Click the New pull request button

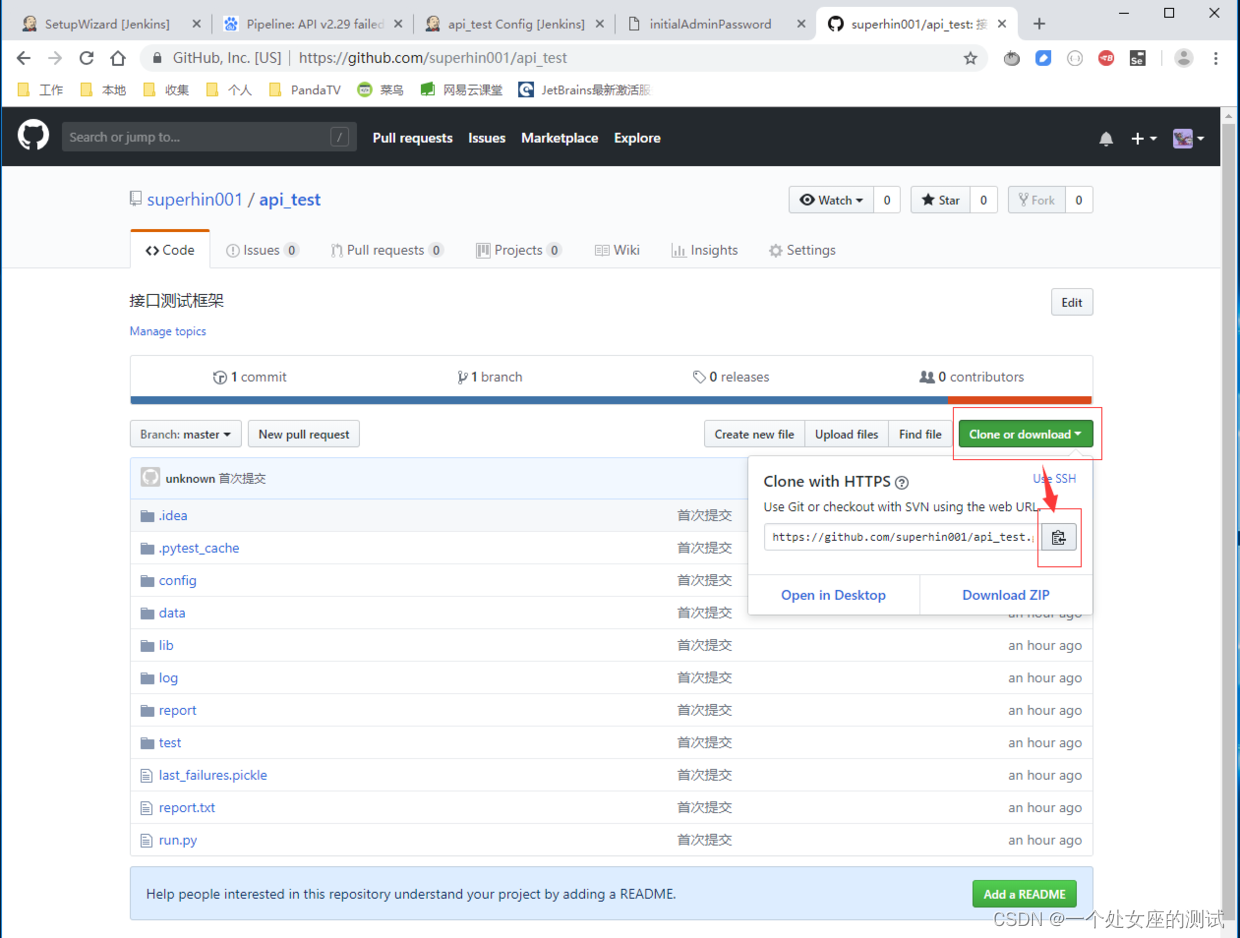[x=304, y=434]
